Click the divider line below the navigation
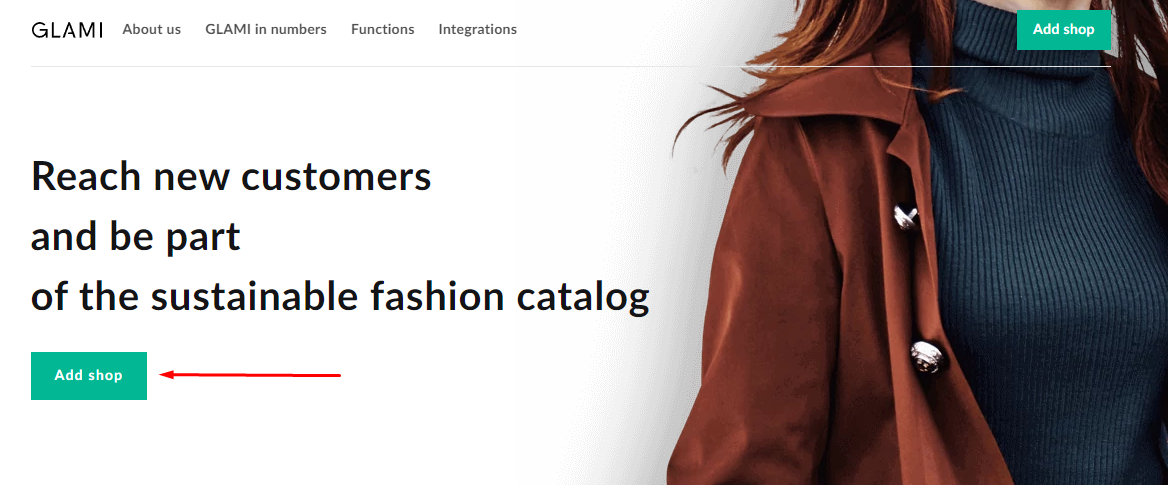 [571, 66]
